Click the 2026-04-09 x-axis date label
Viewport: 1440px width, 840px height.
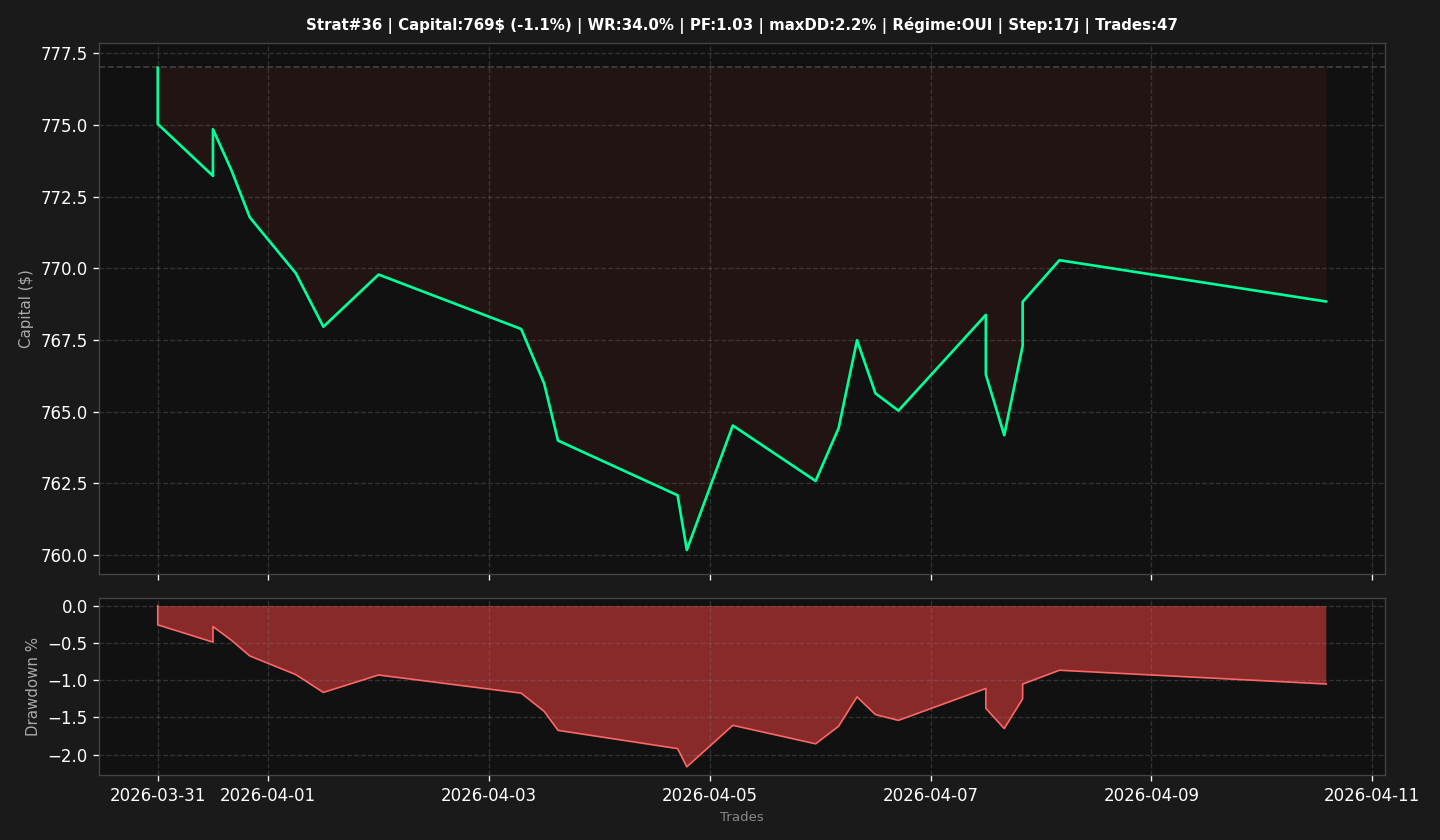(1151, 796)
